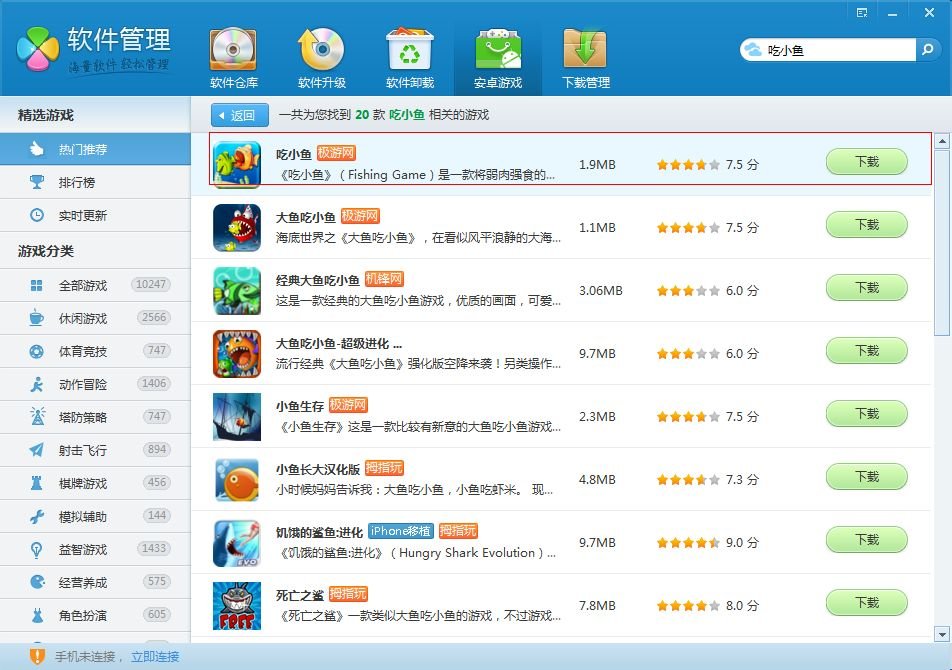Click the 吃小鱼 search input field
952x670 pixels.
coord(840,50)
